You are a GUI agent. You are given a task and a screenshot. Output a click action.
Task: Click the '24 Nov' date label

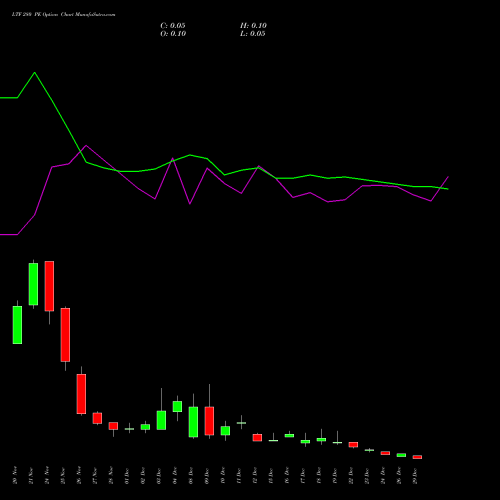pyautogui.click(x=47, y=475)
